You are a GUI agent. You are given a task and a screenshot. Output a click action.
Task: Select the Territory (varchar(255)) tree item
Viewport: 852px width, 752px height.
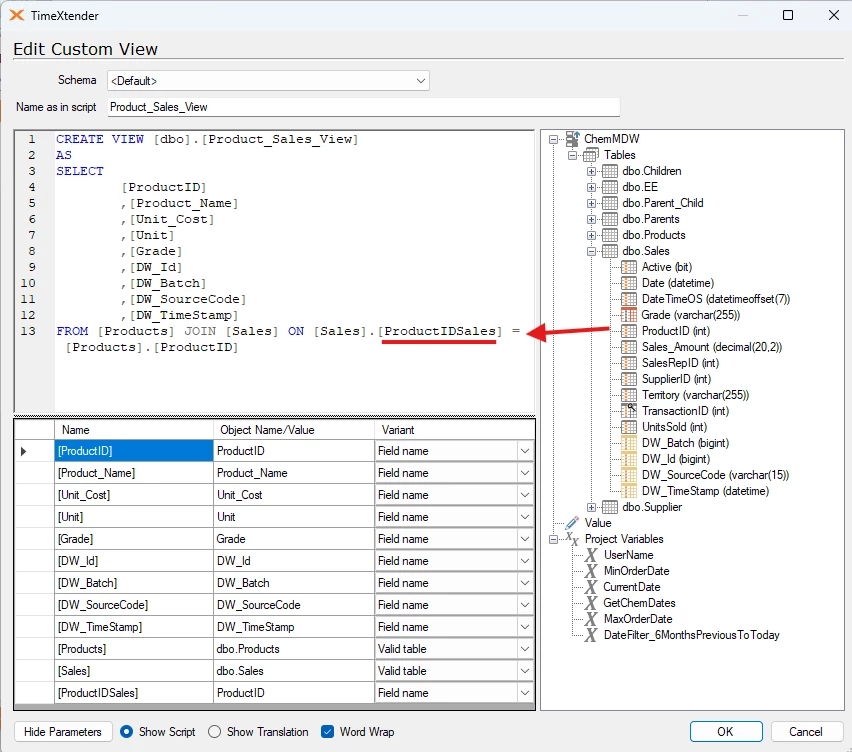point(695,395)
